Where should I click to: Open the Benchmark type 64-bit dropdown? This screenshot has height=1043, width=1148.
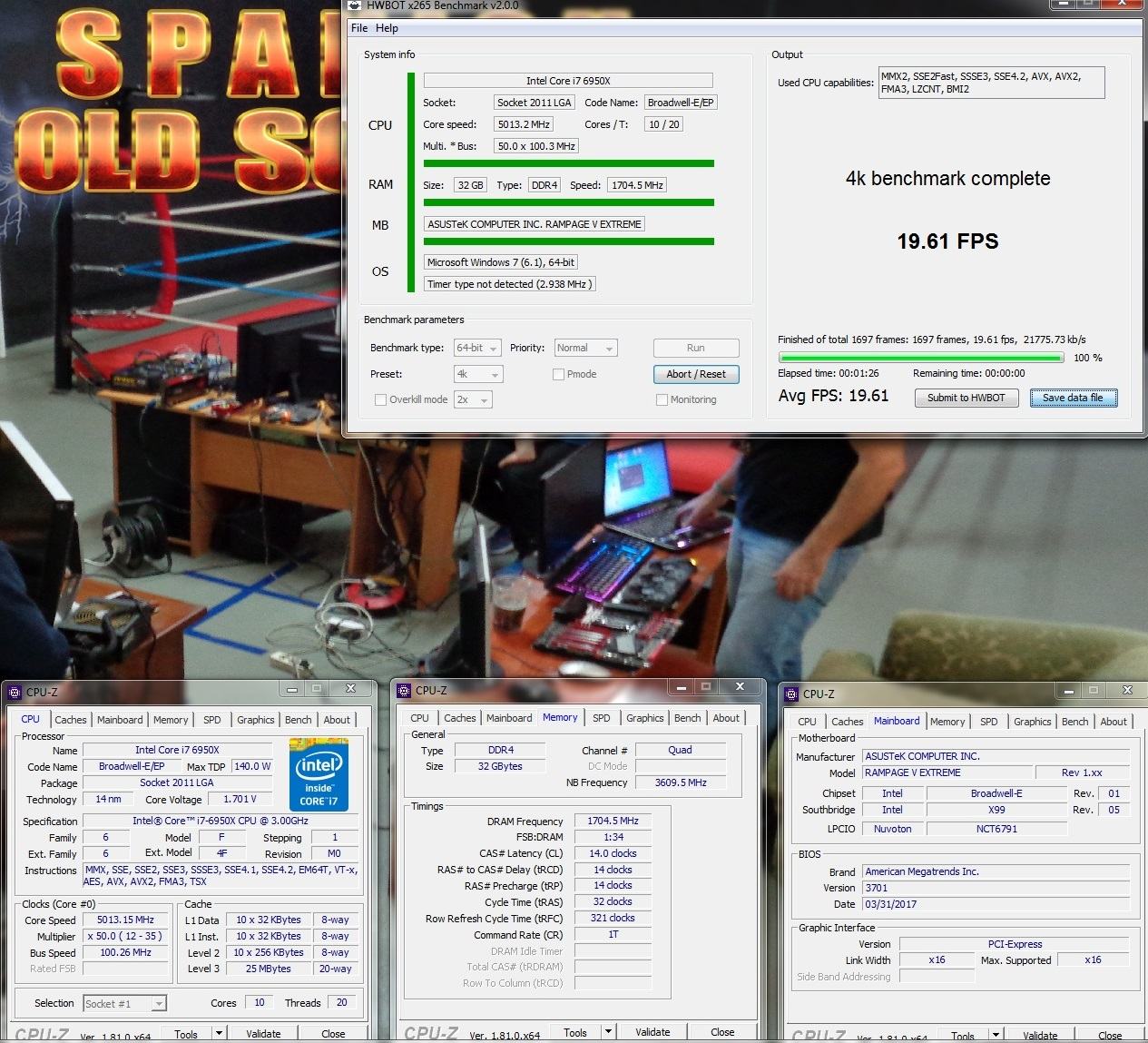pyautogui.click(x=477, y=348)
